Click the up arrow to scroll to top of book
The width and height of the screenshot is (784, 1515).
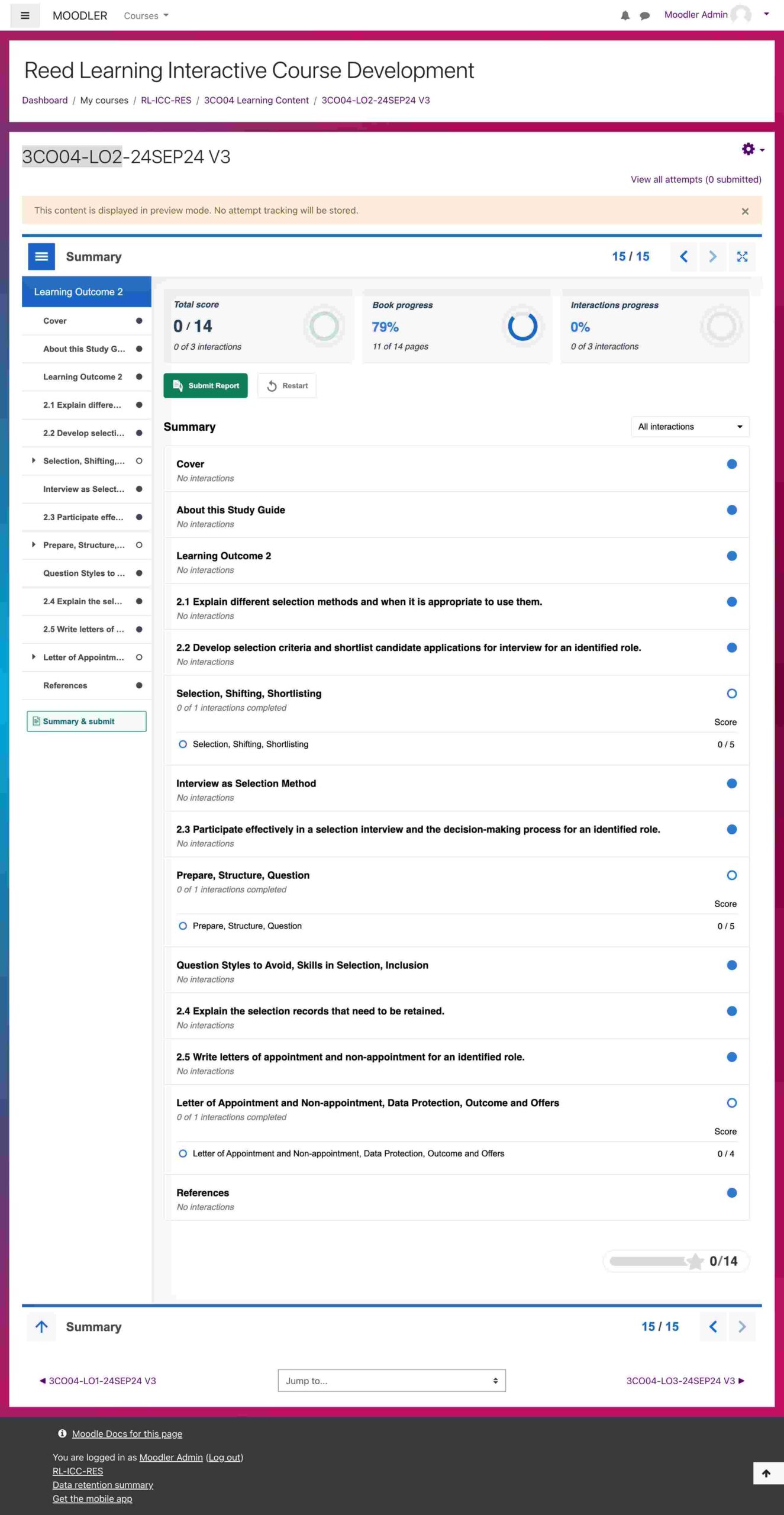[x=41, y=1326]
